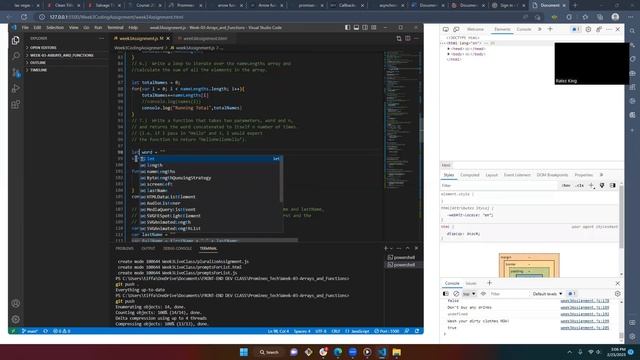Toggle device emulation icon in DevTools
The width and height of the screenshot is (640, 360).
[456, 29]
